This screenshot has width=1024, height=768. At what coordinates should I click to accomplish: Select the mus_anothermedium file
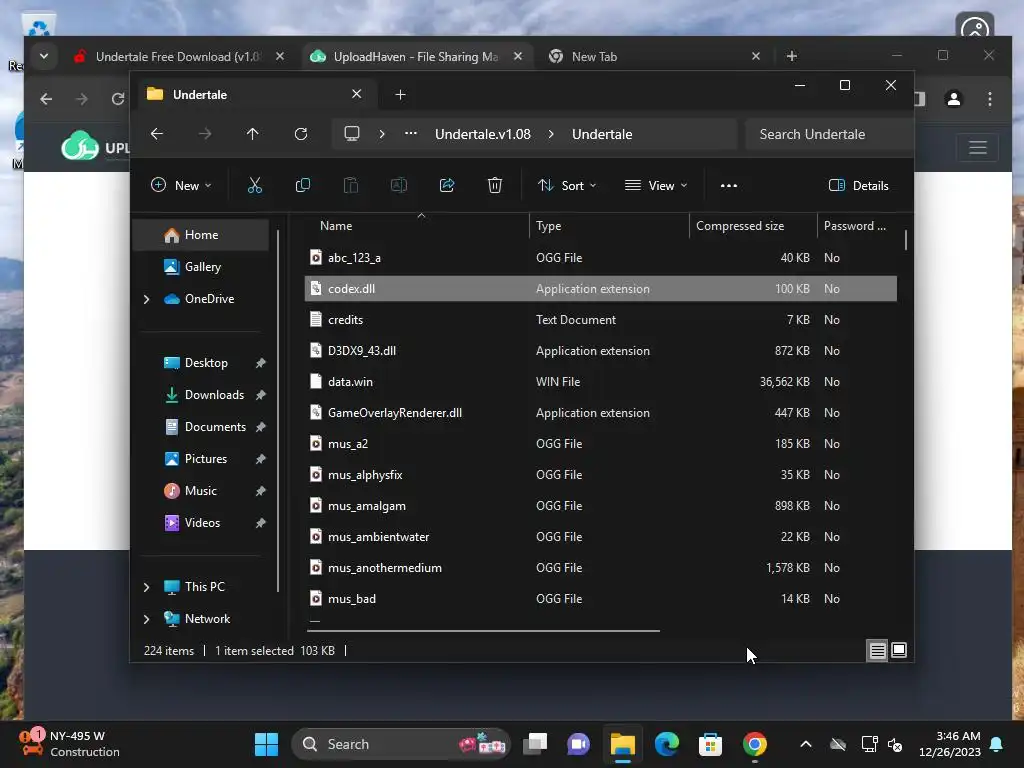coord(601,568)
